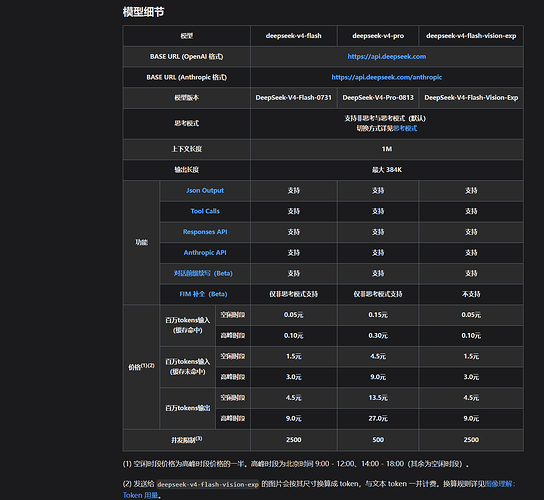Click the DeepSeek-V4-Pro-0813 version cell
Image resolution: width=544 pixels, height=500 pixels.
click(378, 98)
